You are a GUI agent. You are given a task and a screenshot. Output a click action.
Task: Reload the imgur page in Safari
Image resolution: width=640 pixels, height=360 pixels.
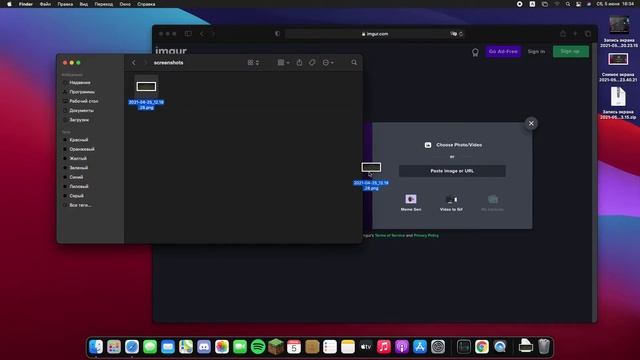(461, 34)
